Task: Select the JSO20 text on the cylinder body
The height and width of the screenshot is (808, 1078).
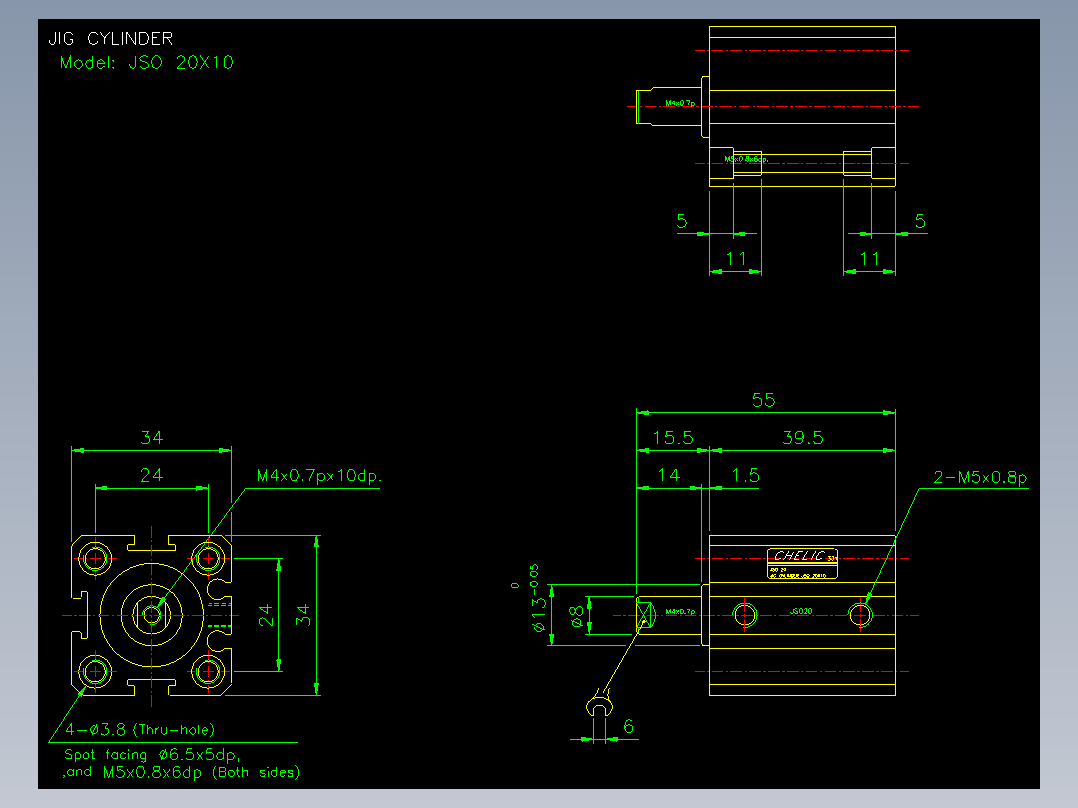Action: click(801, 611)
